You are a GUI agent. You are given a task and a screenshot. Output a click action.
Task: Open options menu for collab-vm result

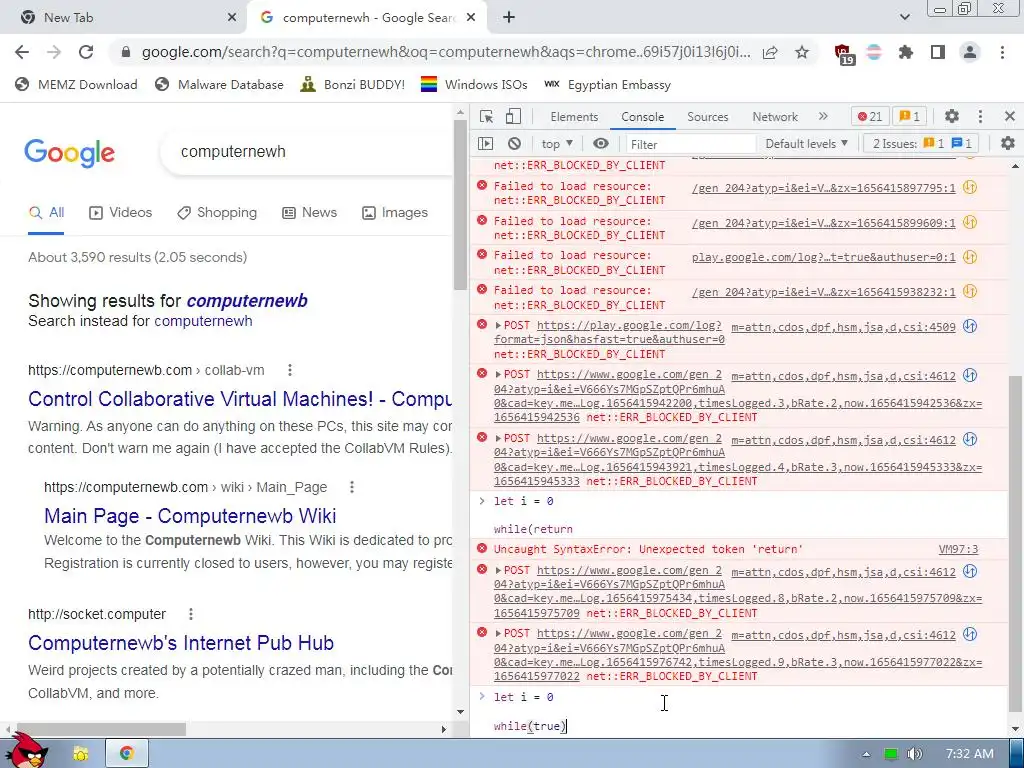click(290, 370)
